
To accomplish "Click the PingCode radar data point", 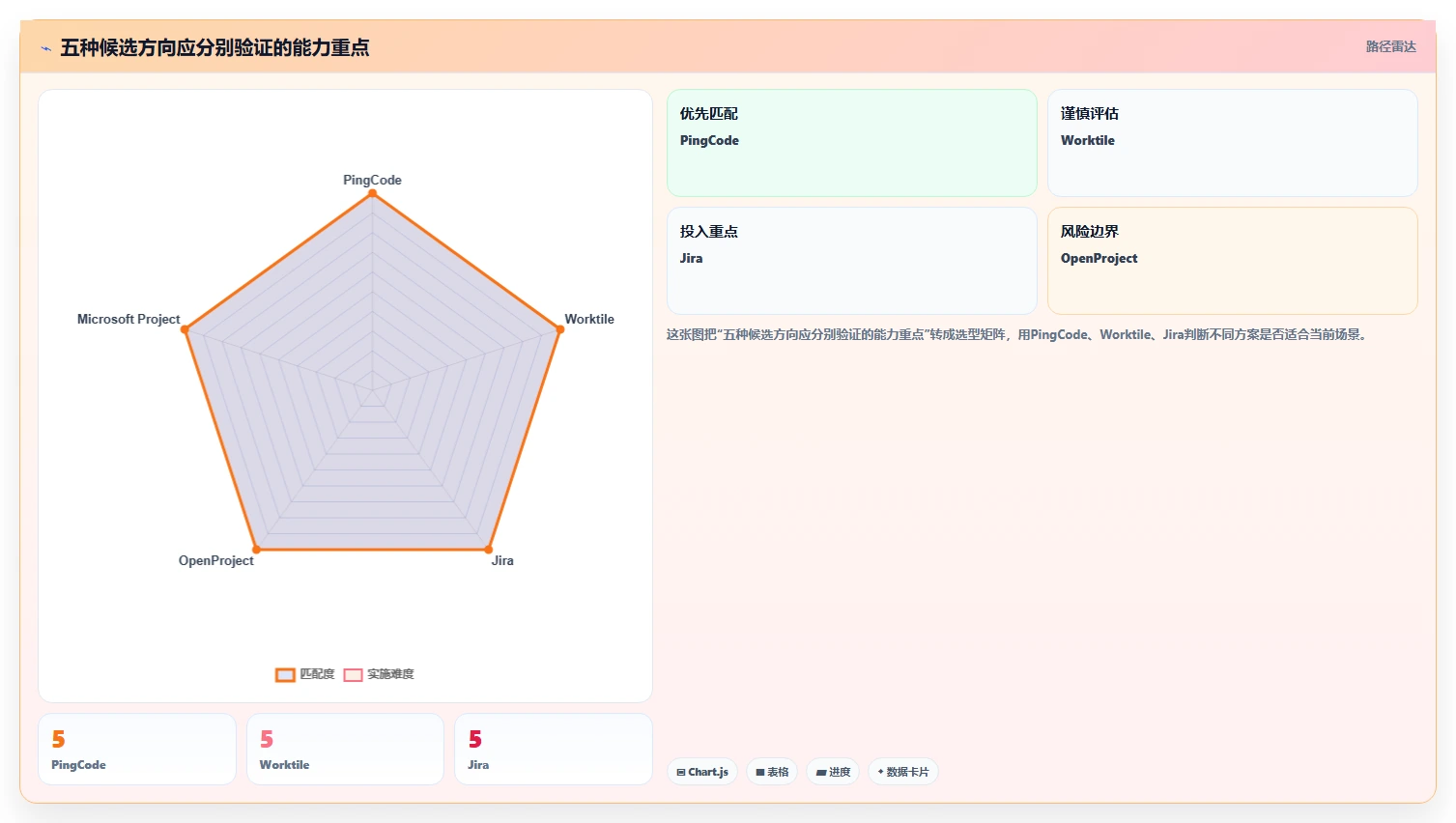I will click(x=372, y=193).
